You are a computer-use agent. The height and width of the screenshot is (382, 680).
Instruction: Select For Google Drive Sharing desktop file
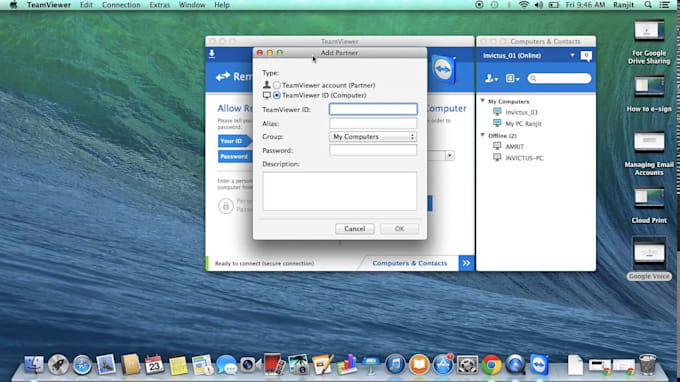click(x=649, y=42)
